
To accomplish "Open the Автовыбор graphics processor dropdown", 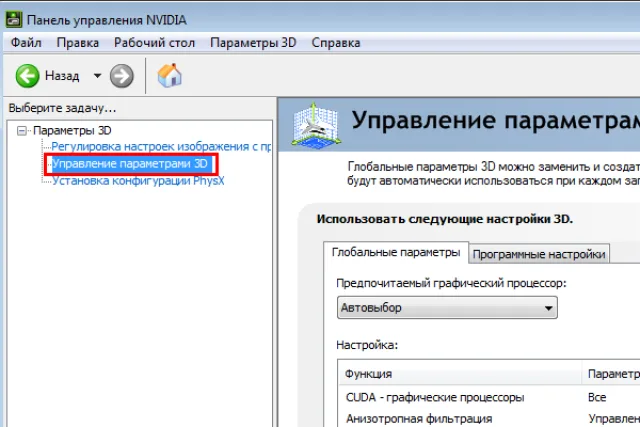I will pos(447,307).
